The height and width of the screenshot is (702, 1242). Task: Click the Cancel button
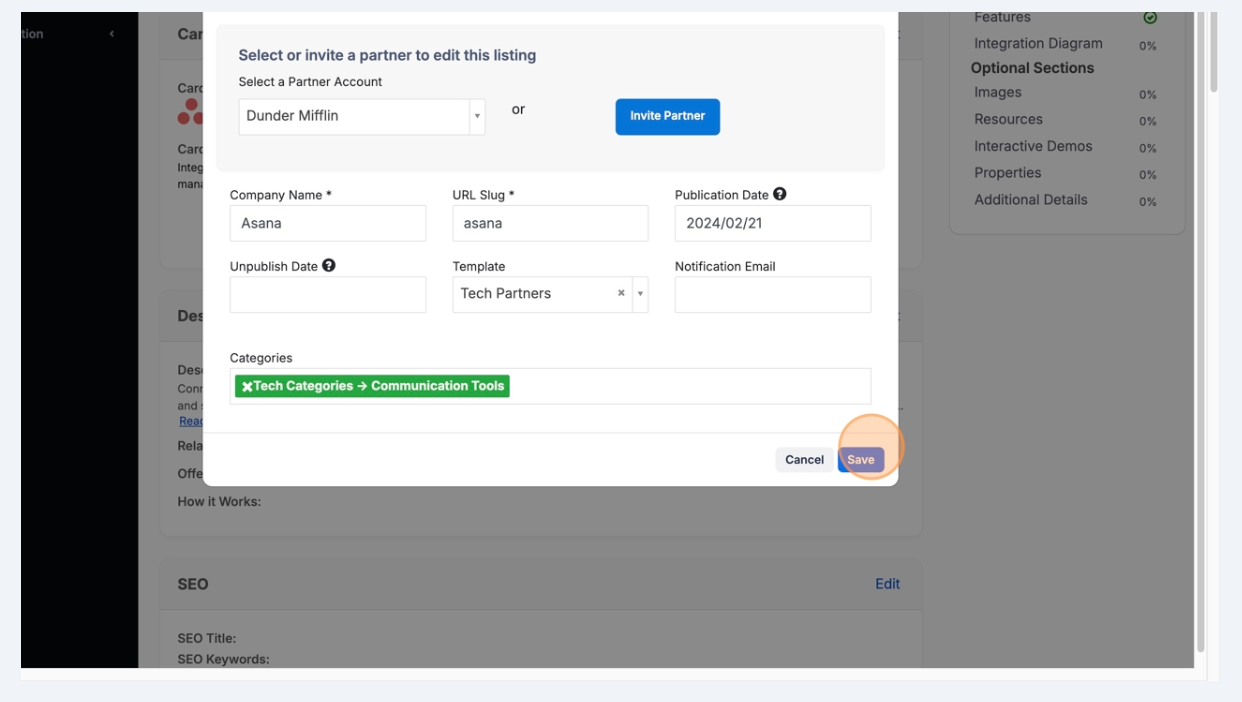[x=804, y=460]
